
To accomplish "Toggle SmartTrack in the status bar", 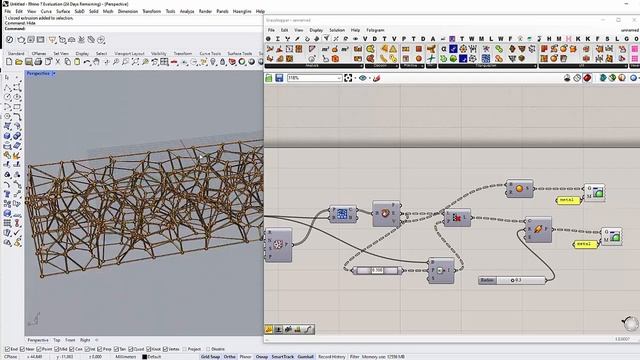I will tap(282, 357).
